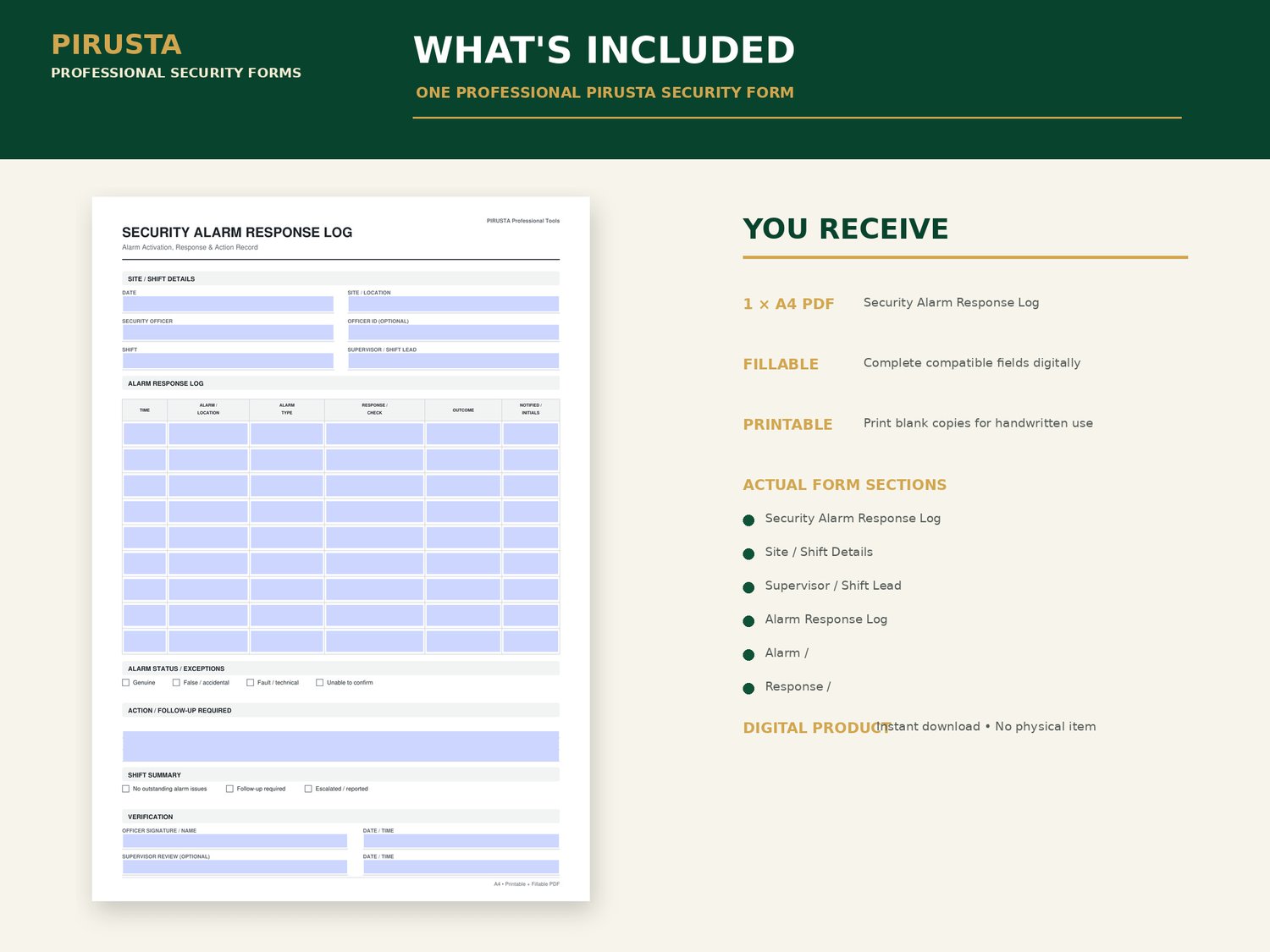This screenshot has width=1270, height=952.
Task: Click the OFFICER ID (OPTIONAL) field
Action: 453,333
